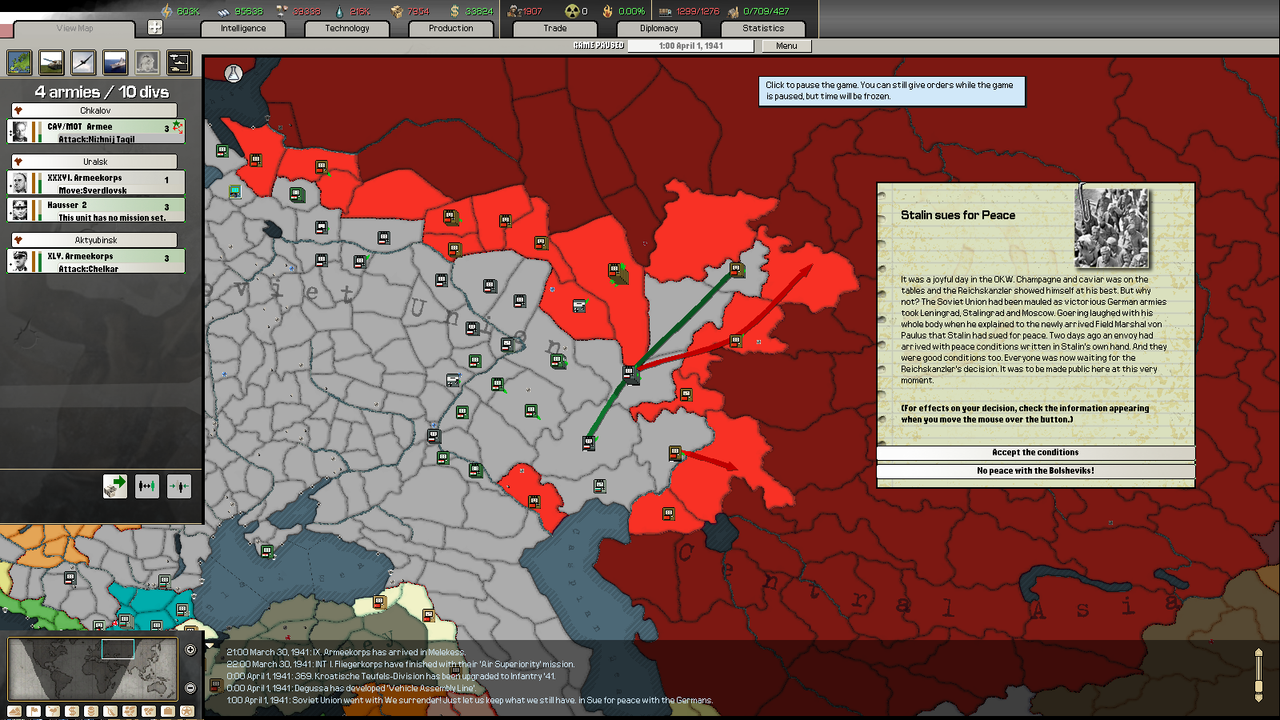
Task: Select the XLV. Armeekorps unit row
Action: [96, 261]
